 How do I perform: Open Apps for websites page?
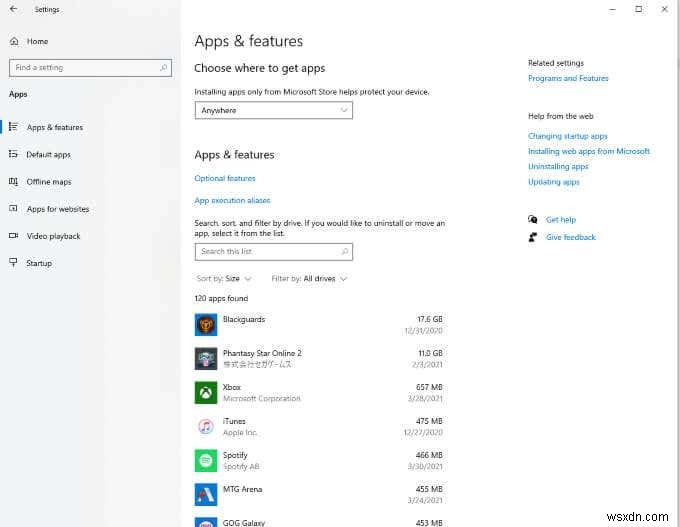tap(58, 209)
